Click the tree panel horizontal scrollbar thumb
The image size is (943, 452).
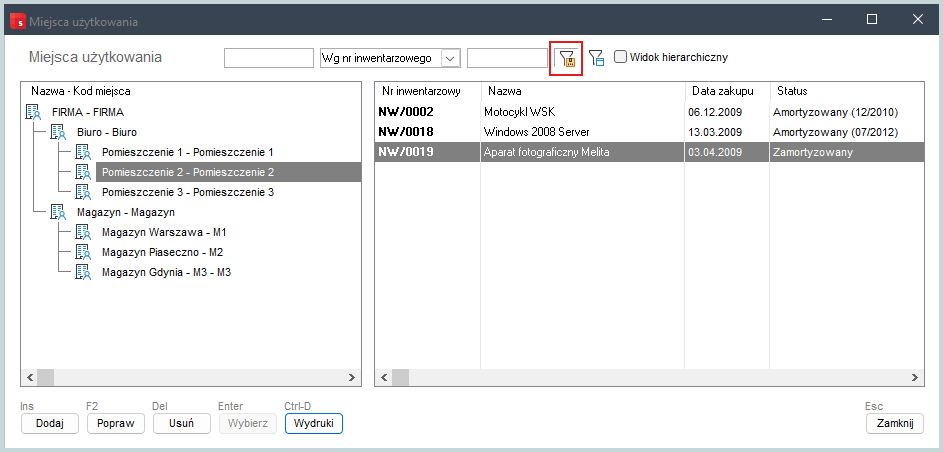point(46,377)
